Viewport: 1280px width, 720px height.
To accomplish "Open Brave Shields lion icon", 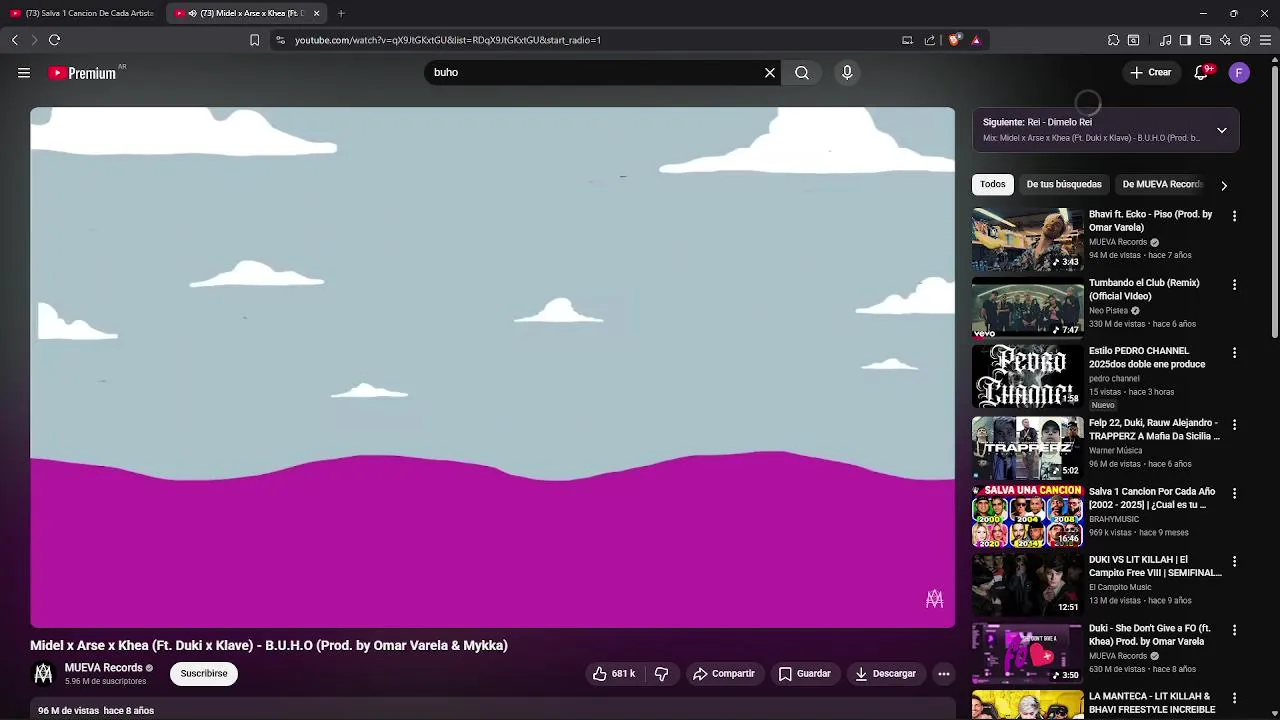I will point(954,40).
